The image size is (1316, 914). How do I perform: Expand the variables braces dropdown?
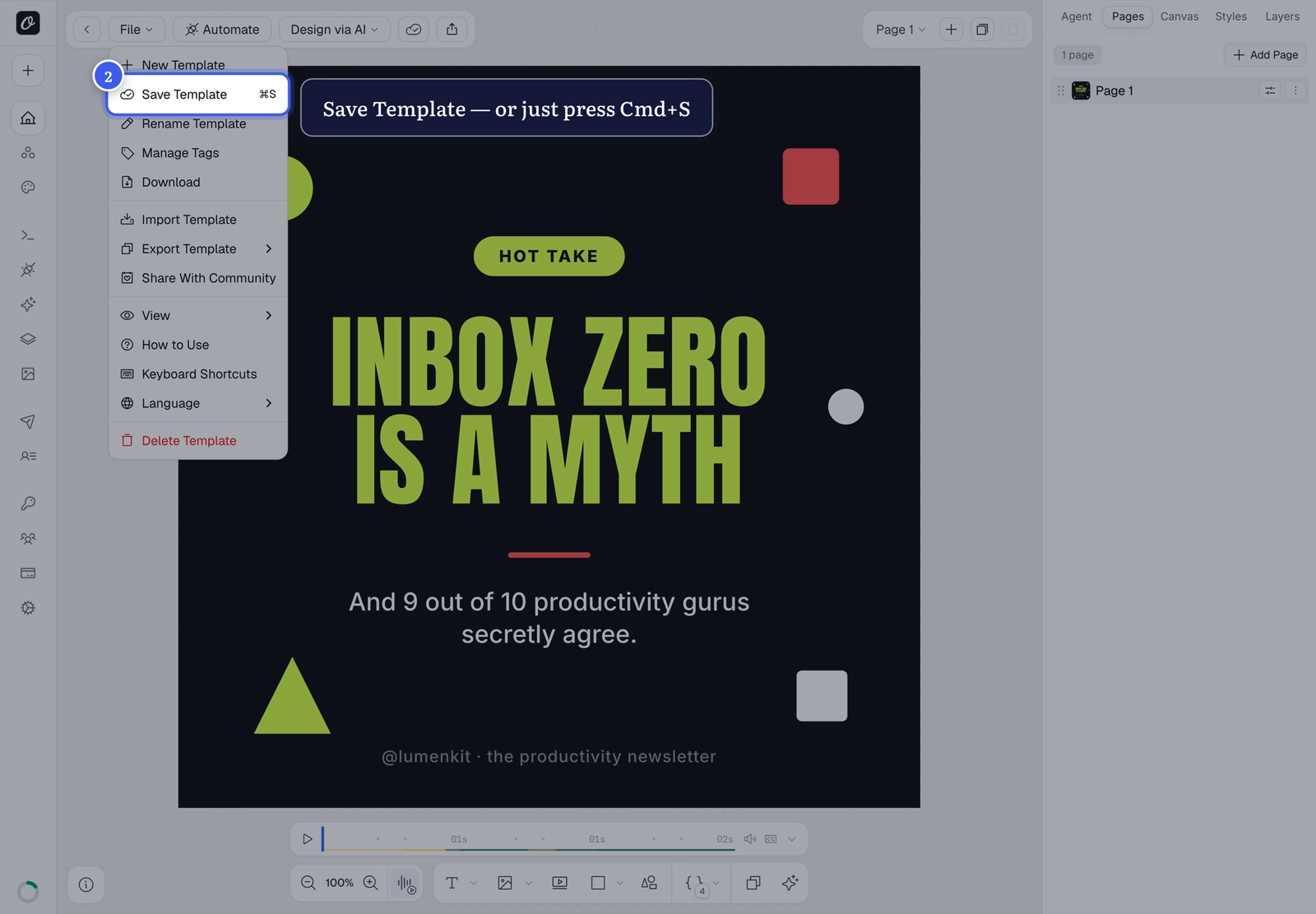click(716, 884)
